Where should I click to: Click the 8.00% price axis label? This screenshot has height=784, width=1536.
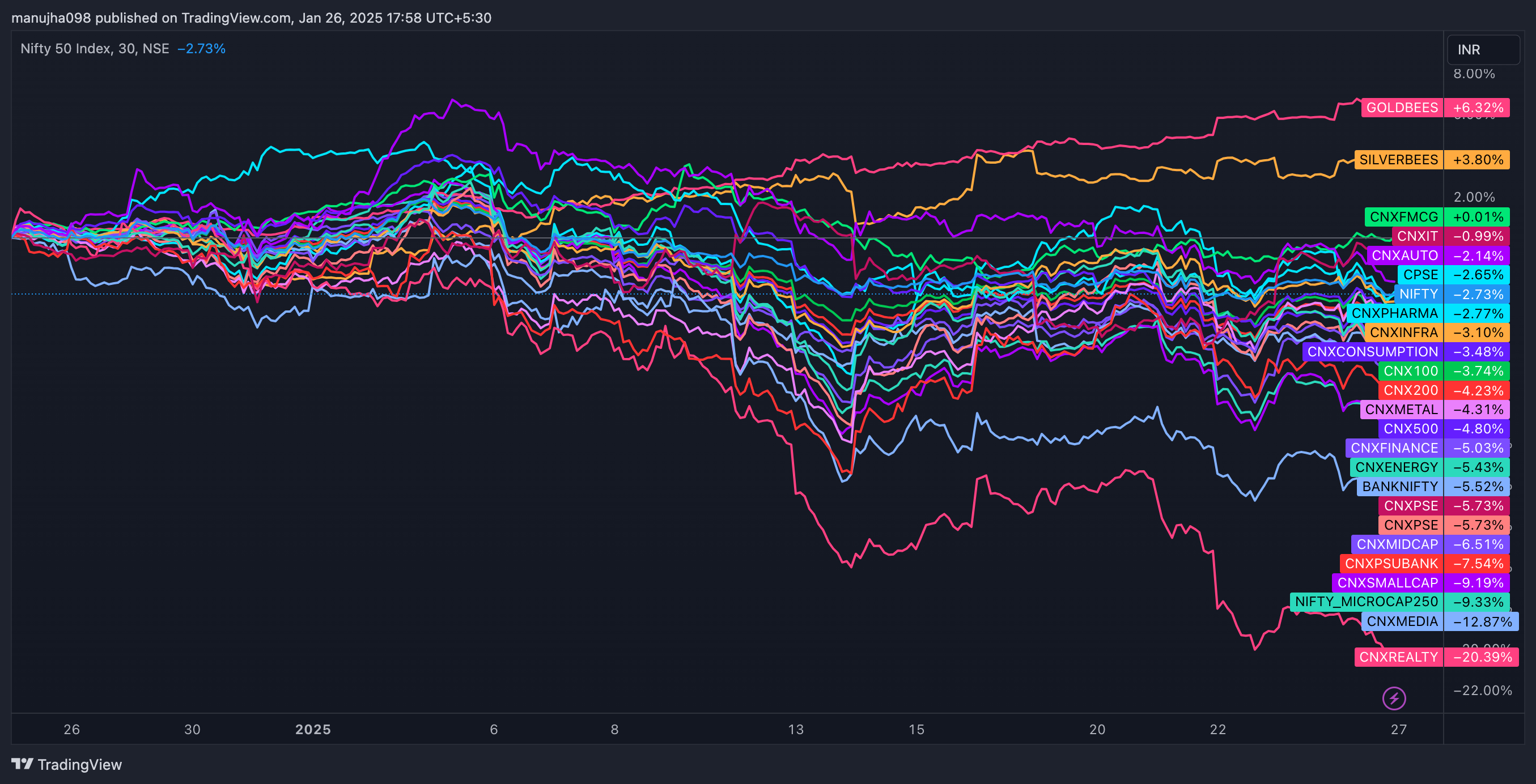click(1474, 74)
